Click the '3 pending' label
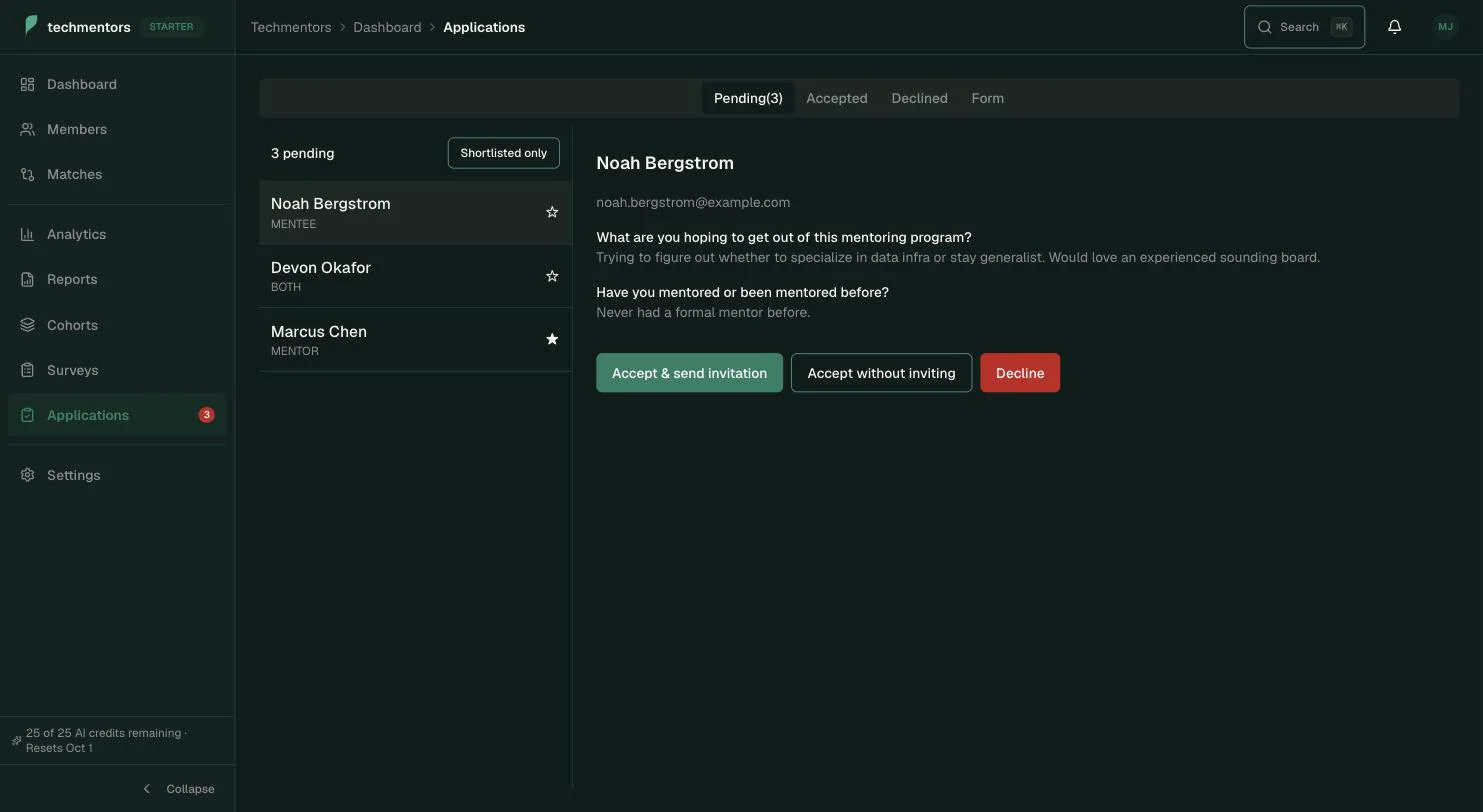 tap(302, 153)
